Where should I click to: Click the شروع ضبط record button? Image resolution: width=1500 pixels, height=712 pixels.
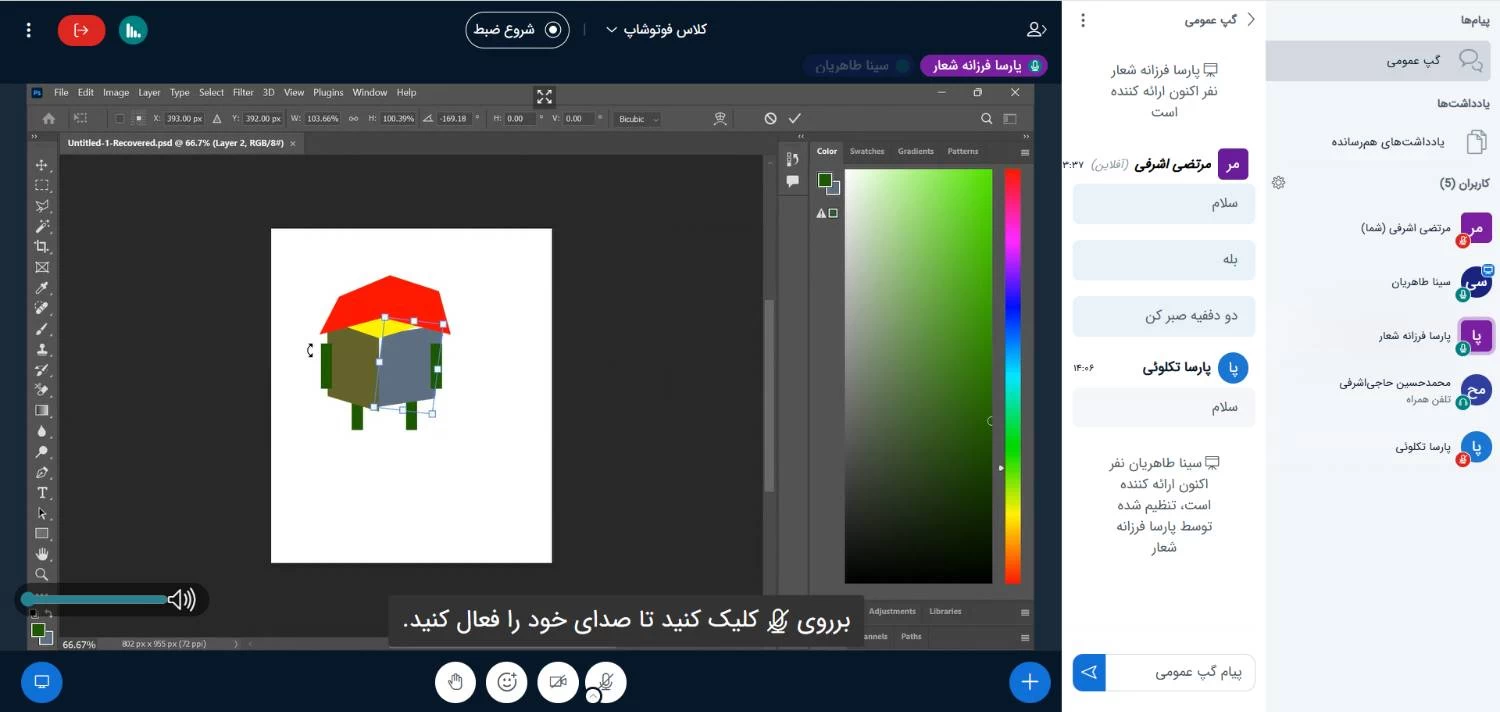[517, 30]
